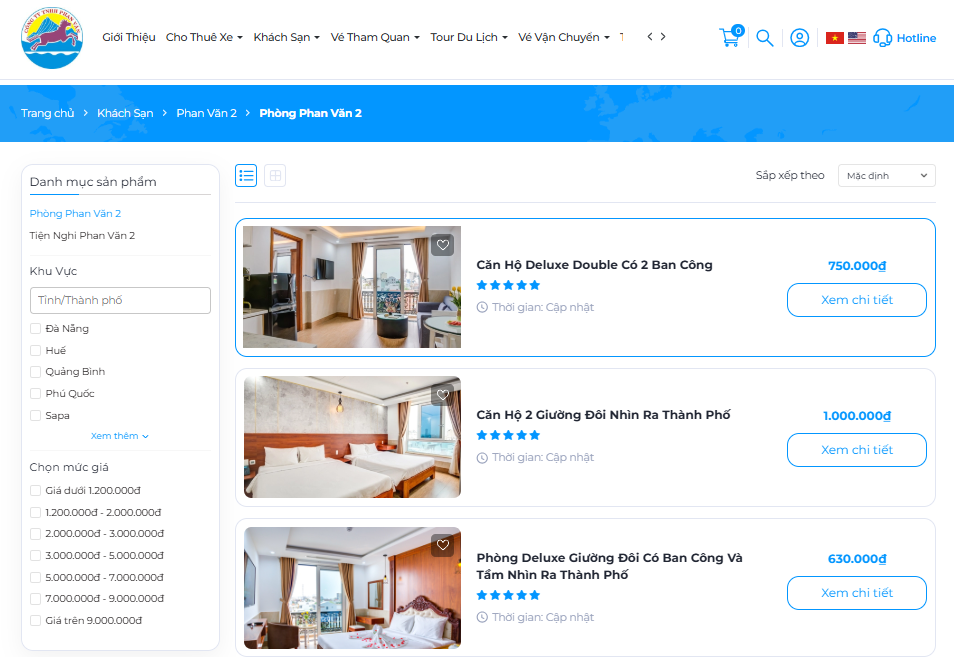The height and width of the screenshot is (657, 954).
Task: View details of Căn Hộ 2 Giường Đôi
Action: [x=857, y=450]
